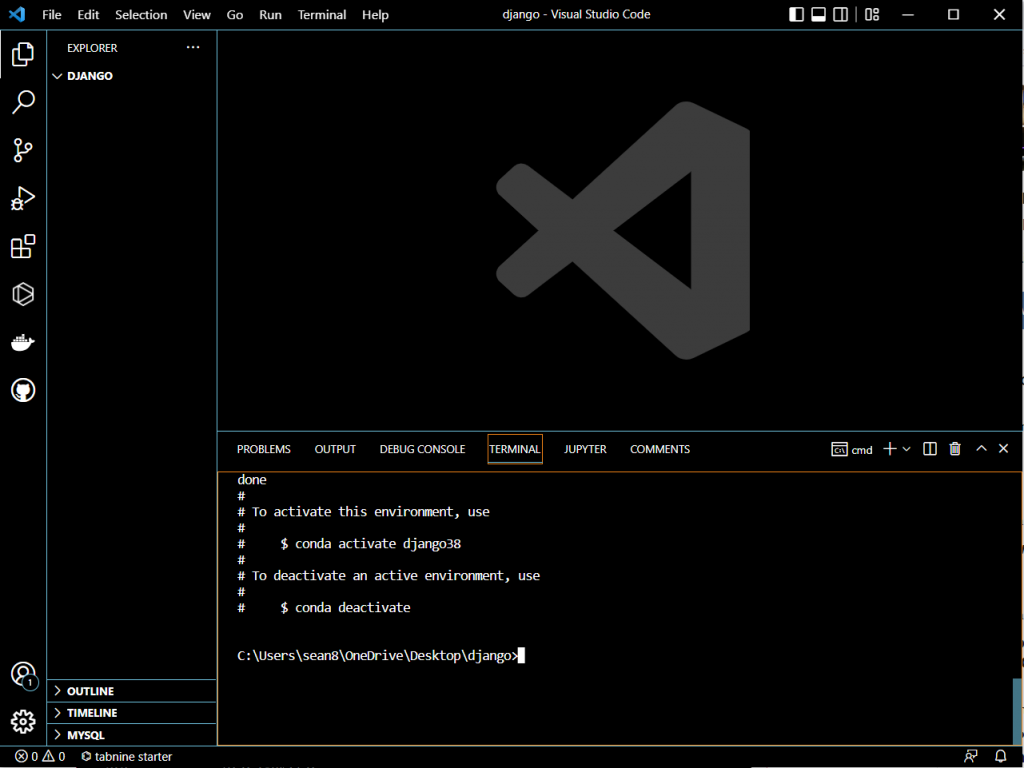Open the Selection menu
The image size is (1024, 768).
point(141,14)
